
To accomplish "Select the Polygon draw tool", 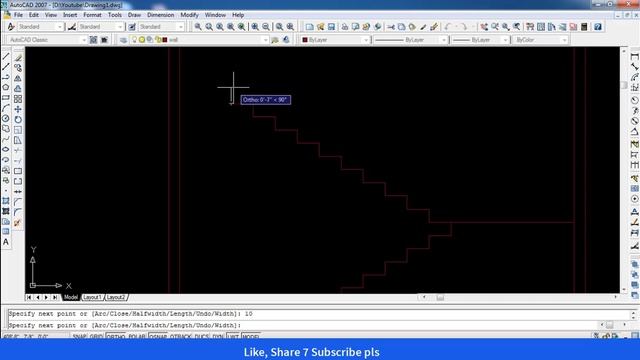I will [6, 87].
